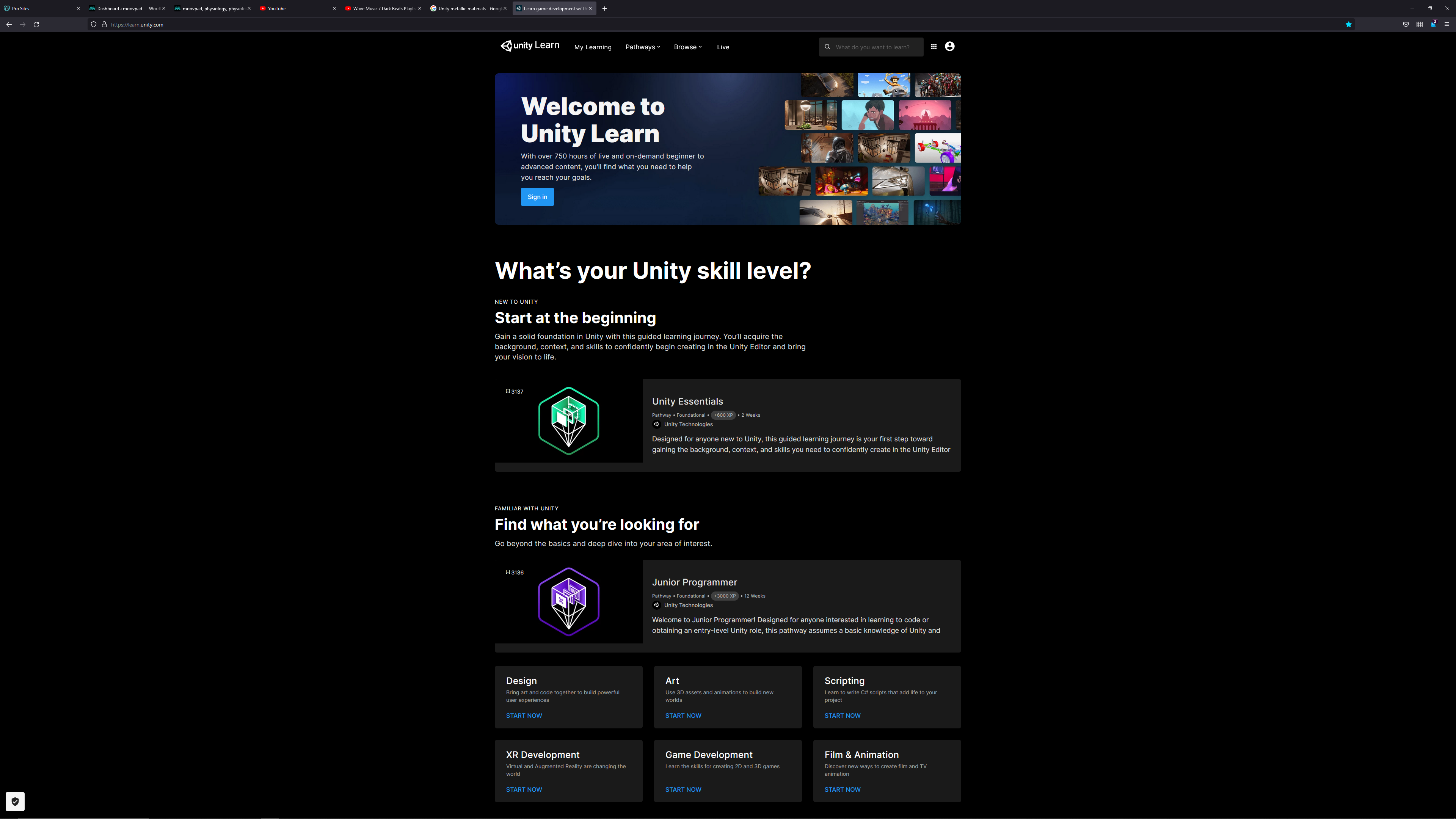Click the Art card heading
The height and width of the screenshot is (819, 1456).
tap(672, 681)
